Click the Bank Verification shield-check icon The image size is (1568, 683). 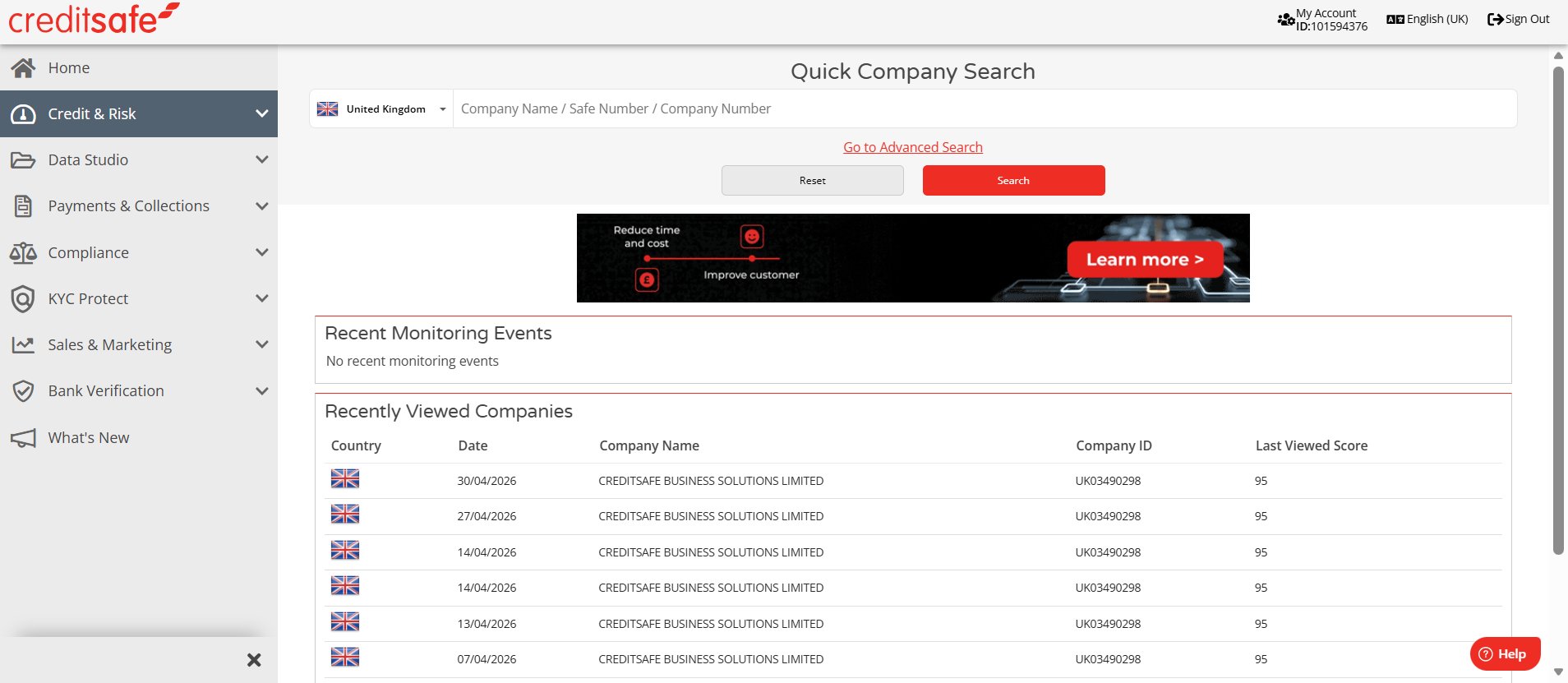(23, 391)
